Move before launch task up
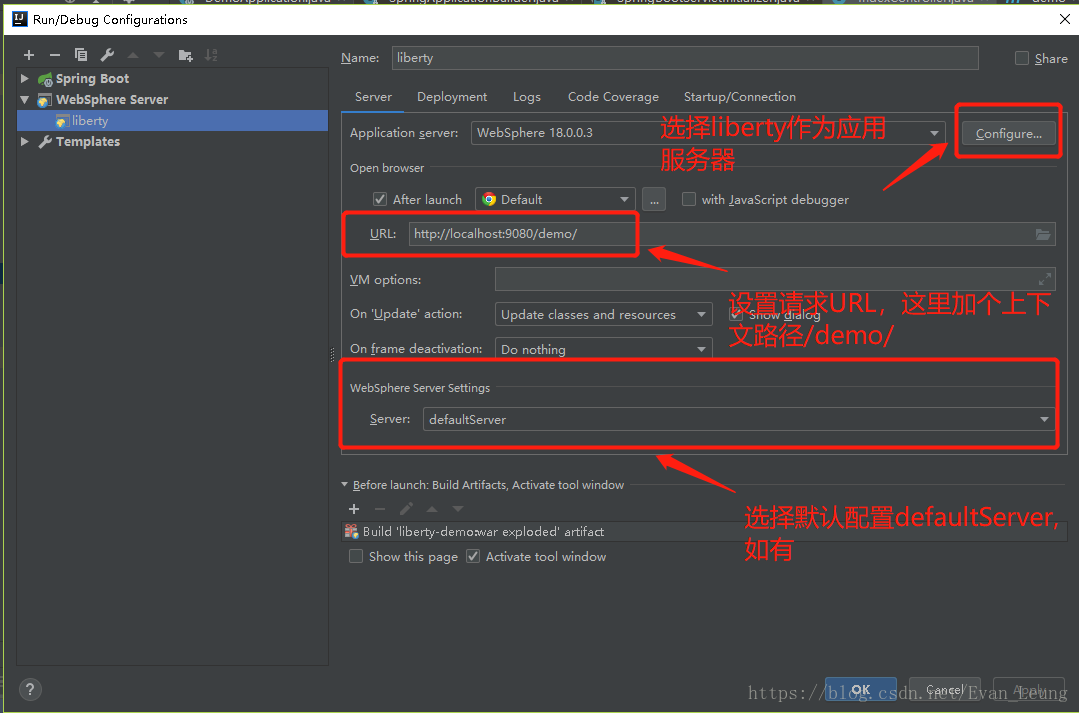Viewport: 1079px width, 713px height. (432, 509)
